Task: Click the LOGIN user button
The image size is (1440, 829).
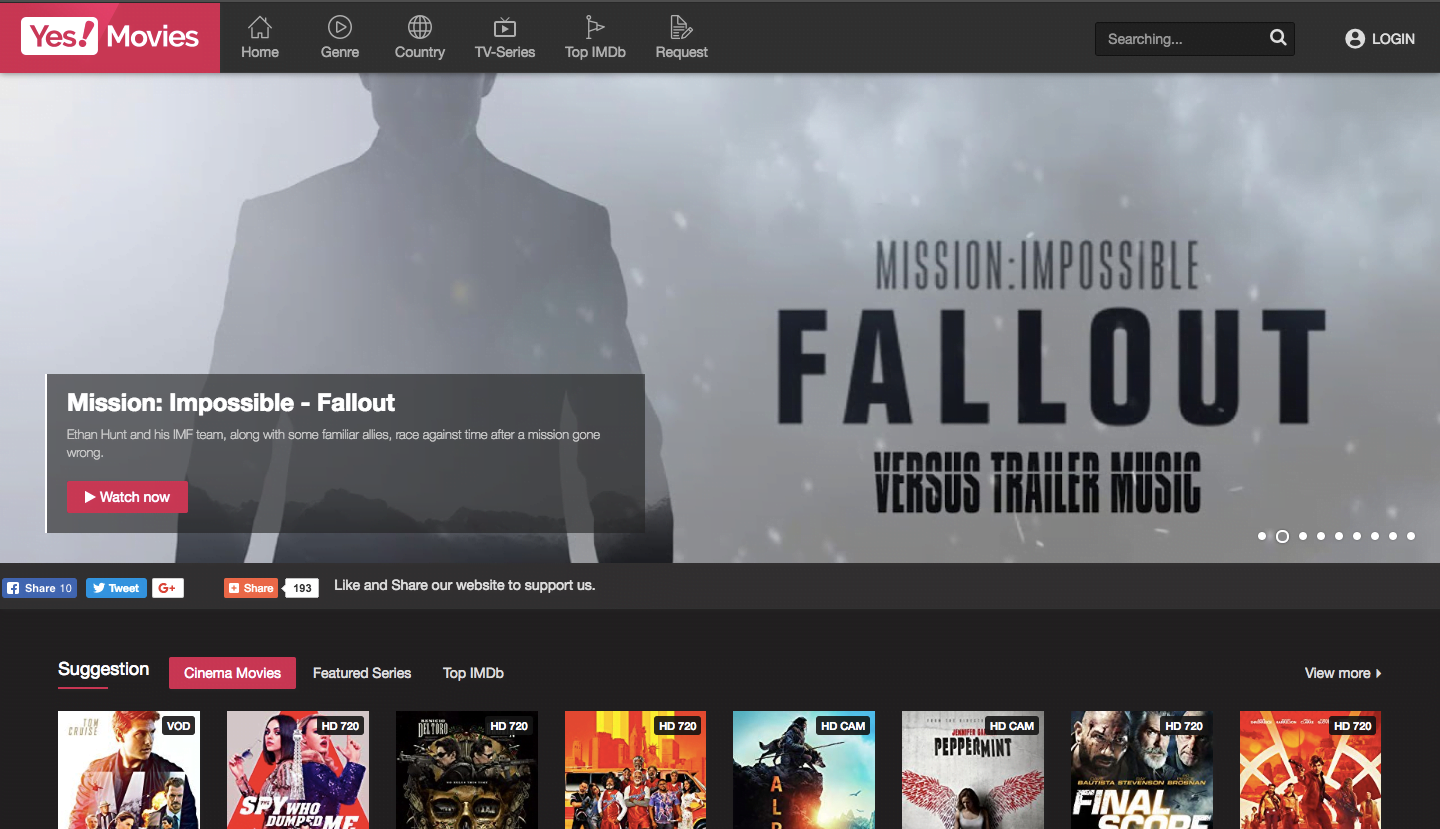Action: [x=1380, y=39]
